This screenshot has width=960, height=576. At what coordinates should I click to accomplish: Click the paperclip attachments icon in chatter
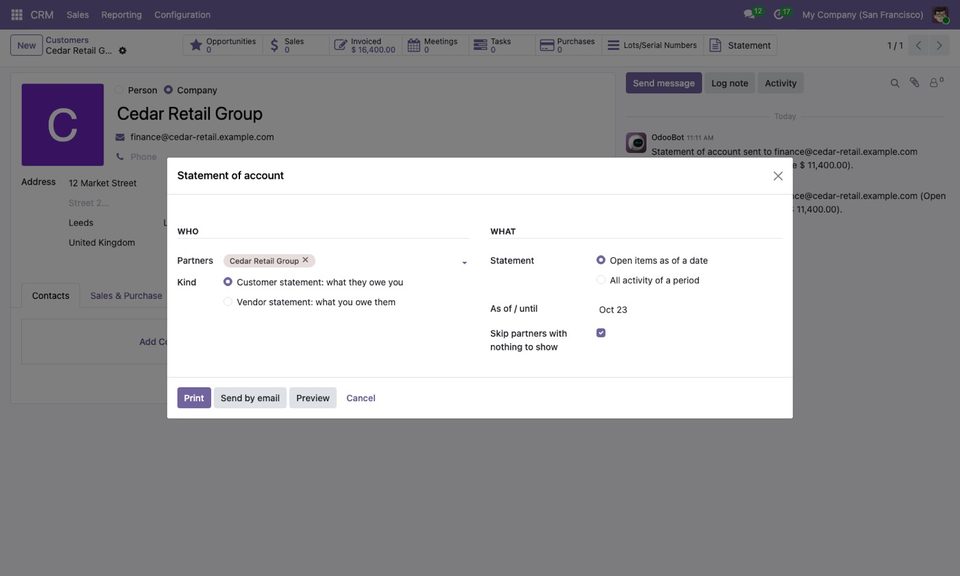coord(914,83)
